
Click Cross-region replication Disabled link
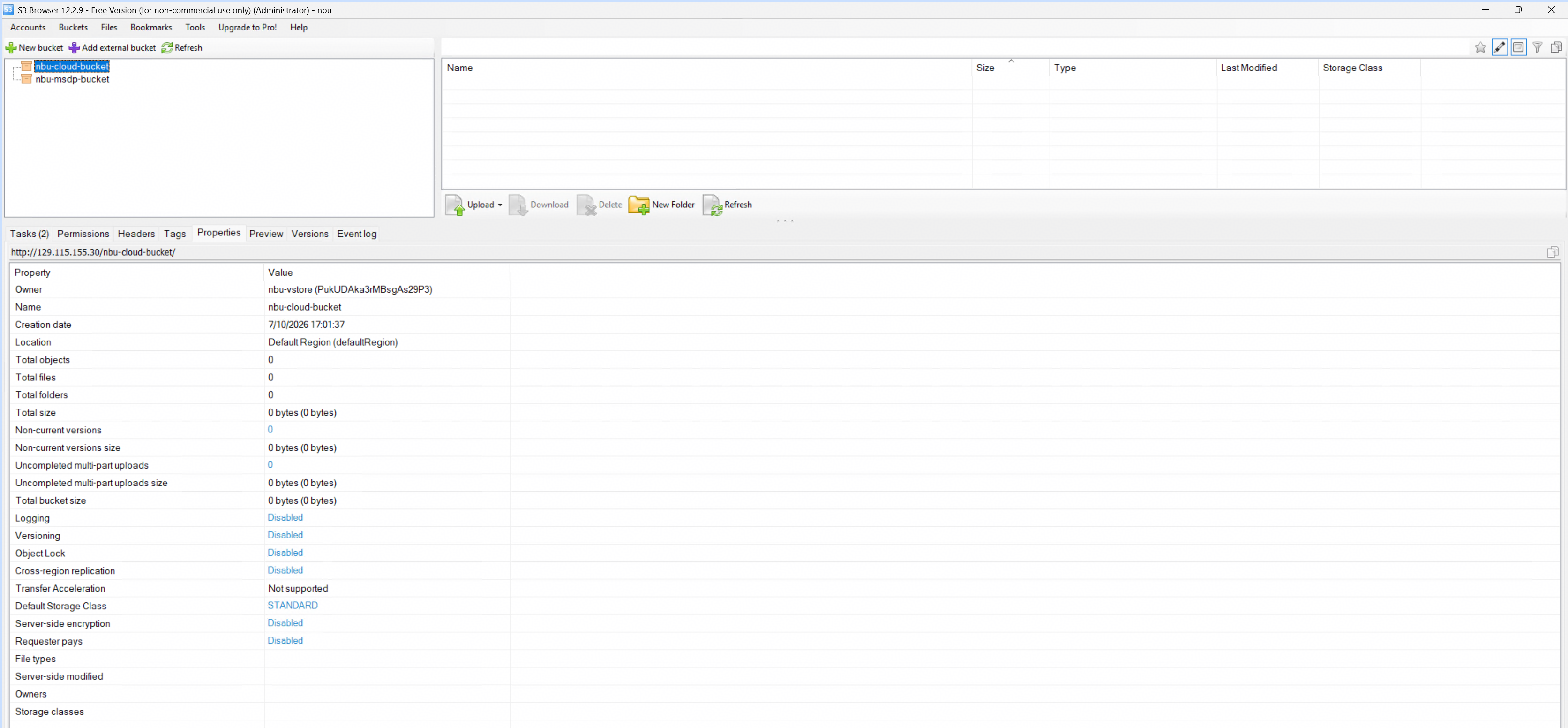coord(285,571)
